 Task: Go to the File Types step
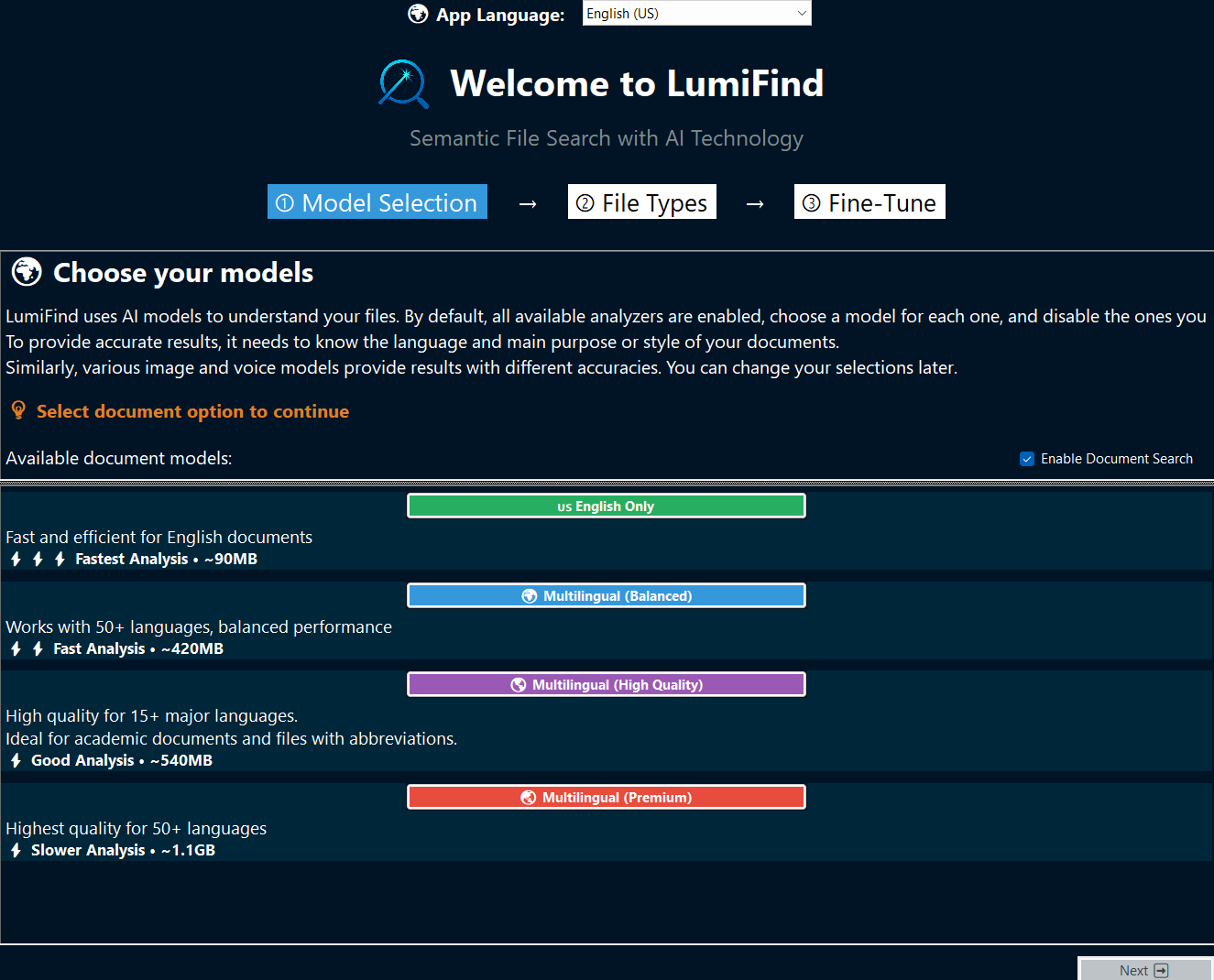pos(642,202)
